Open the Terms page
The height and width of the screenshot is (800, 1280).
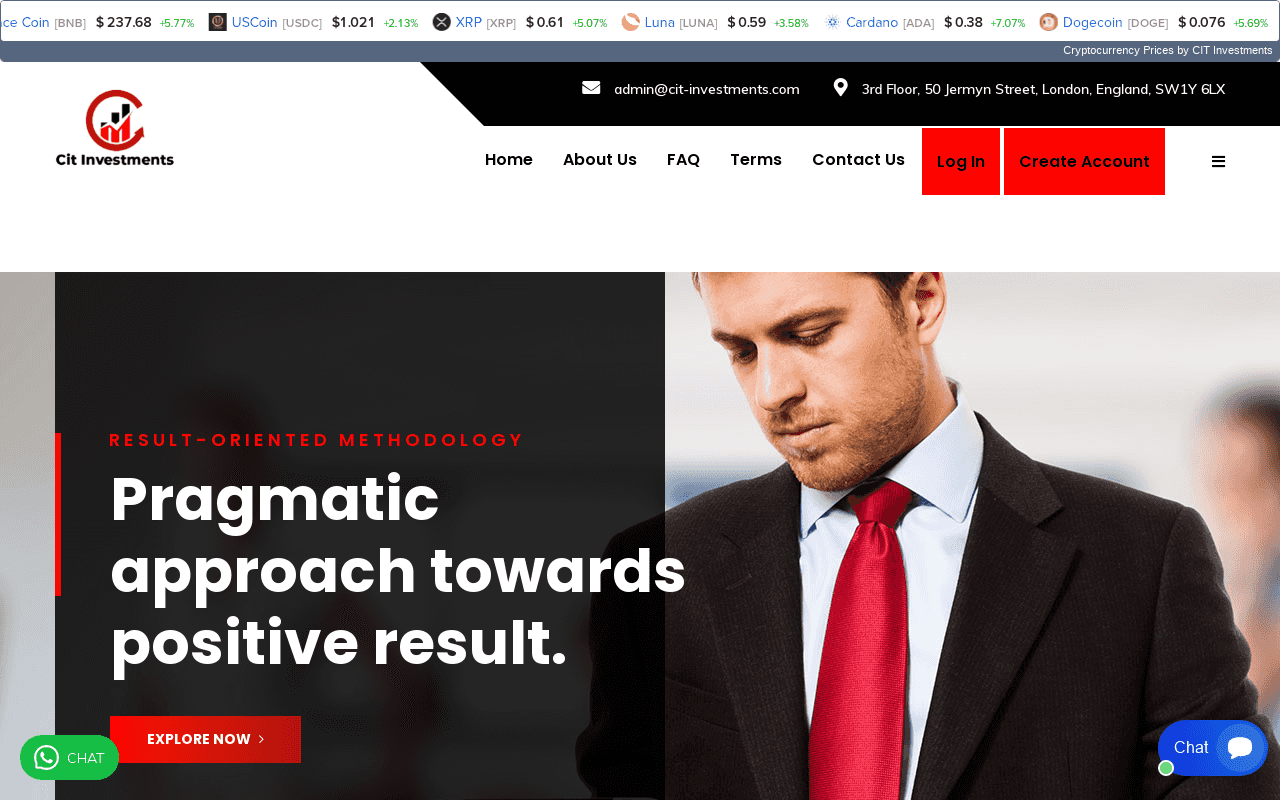pyautogui.click(x=756, y=160)
